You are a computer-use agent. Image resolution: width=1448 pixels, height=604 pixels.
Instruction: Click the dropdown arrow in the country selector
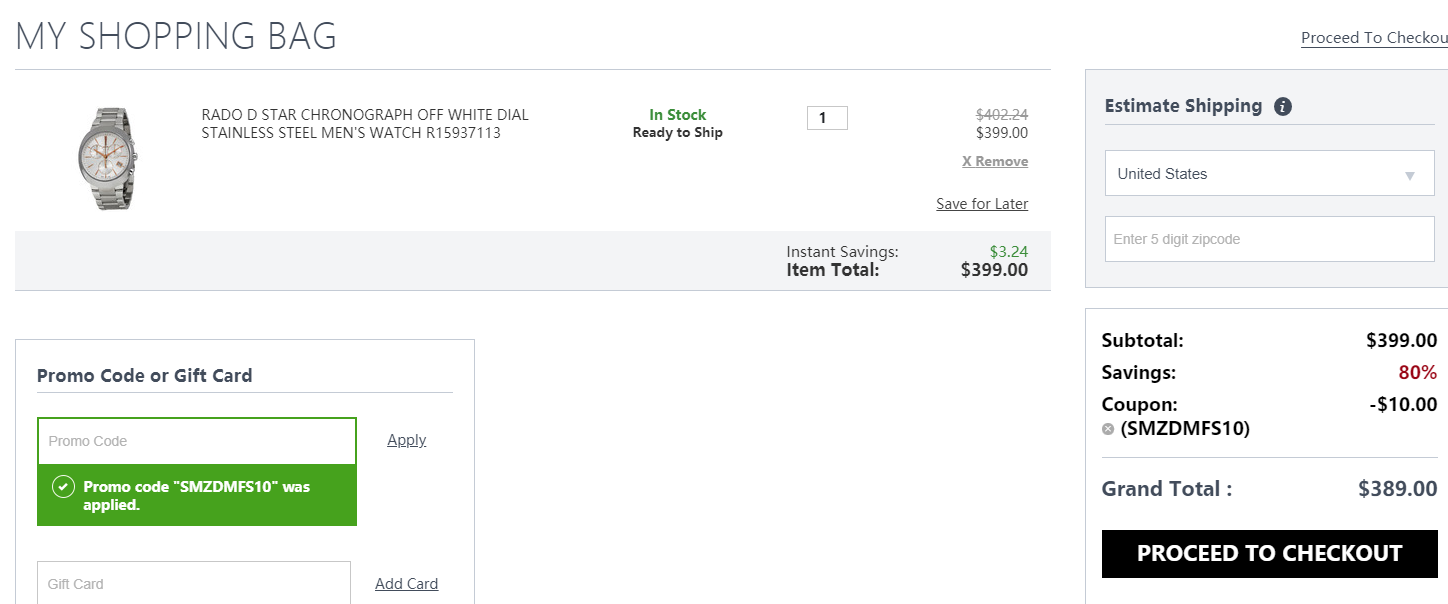1410,176
